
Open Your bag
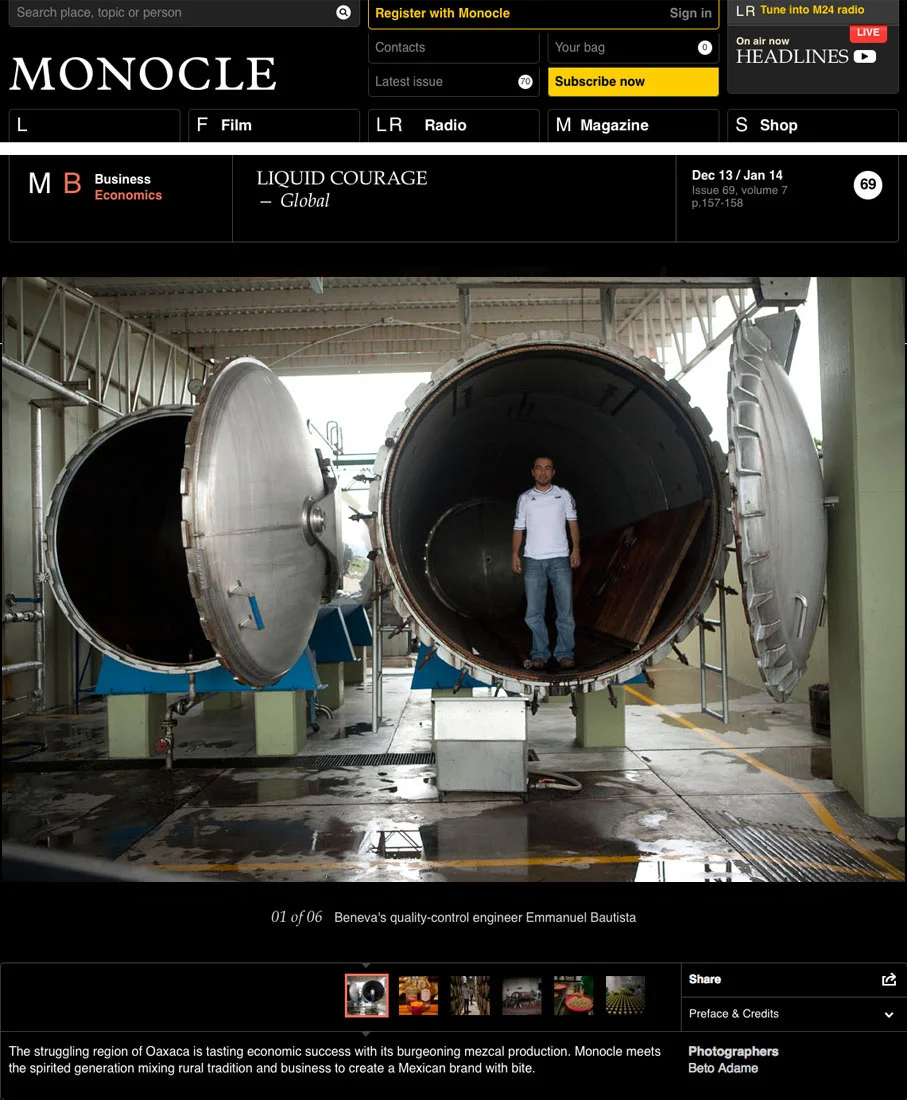[x=633, y=47]
